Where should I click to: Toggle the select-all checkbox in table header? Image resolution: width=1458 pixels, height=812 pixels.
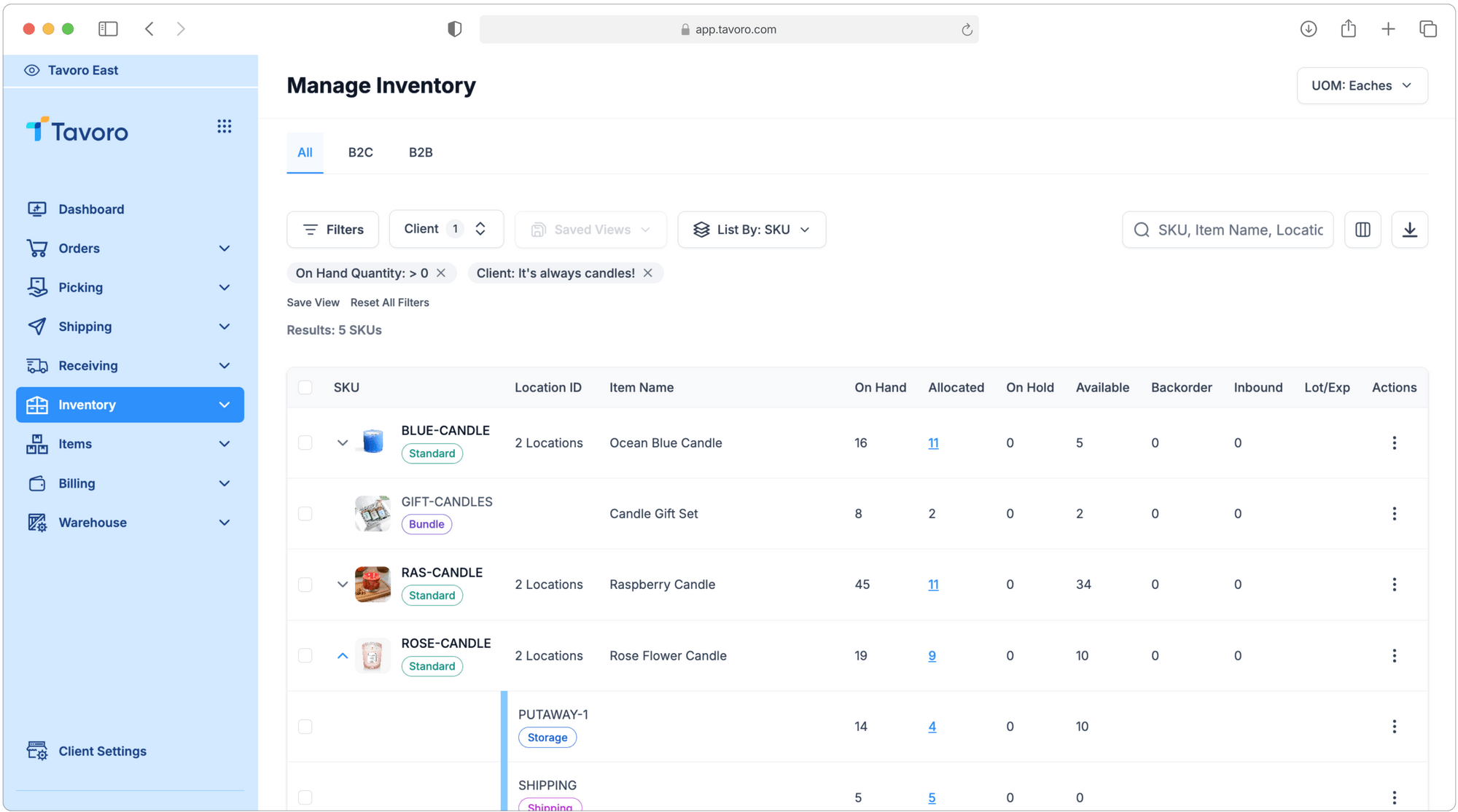(x=305, y=387)
